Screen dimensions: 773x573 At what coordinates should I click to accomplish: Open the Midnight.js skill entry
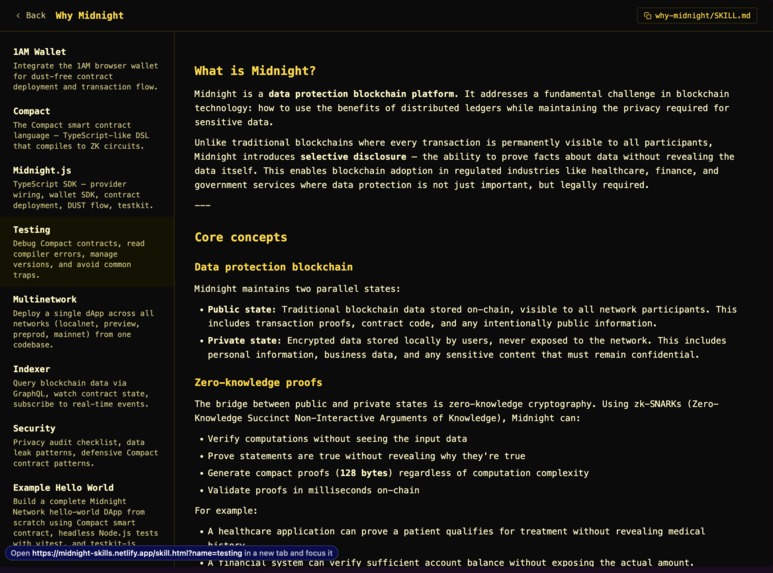pos(87,187)
